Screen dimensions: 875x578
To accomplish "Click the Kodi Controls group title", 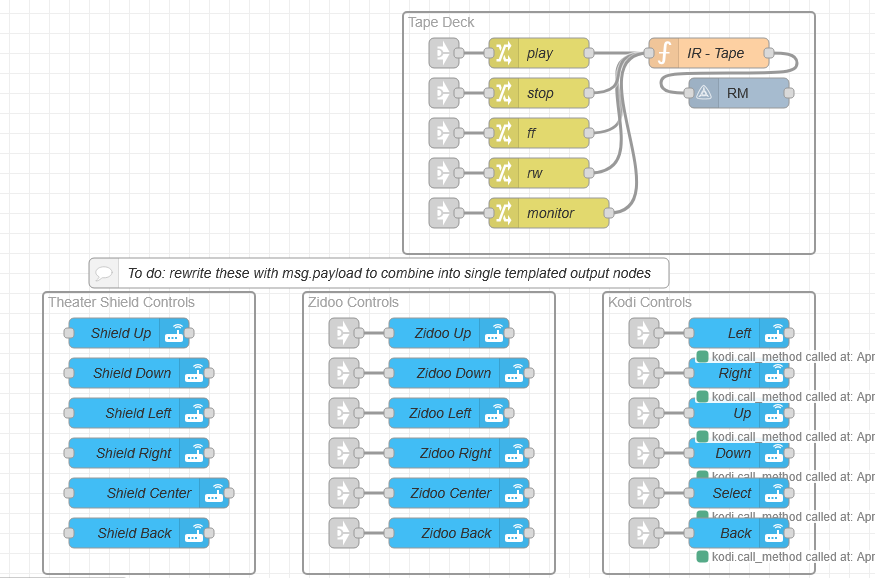I will tap(650, 302).
